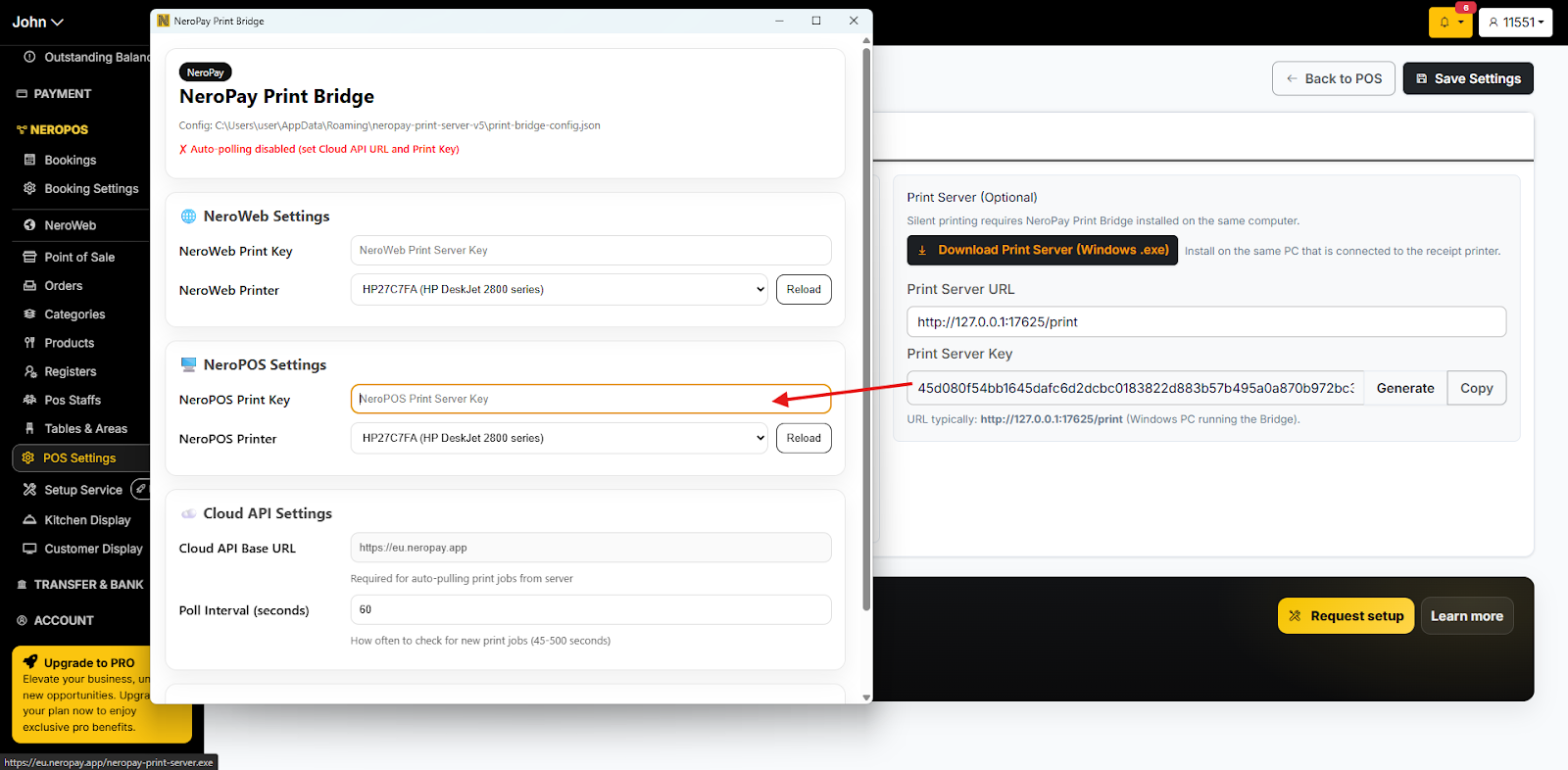
Task: Click the Categories stack icon in sidebar
Action: tap(29, 314)
